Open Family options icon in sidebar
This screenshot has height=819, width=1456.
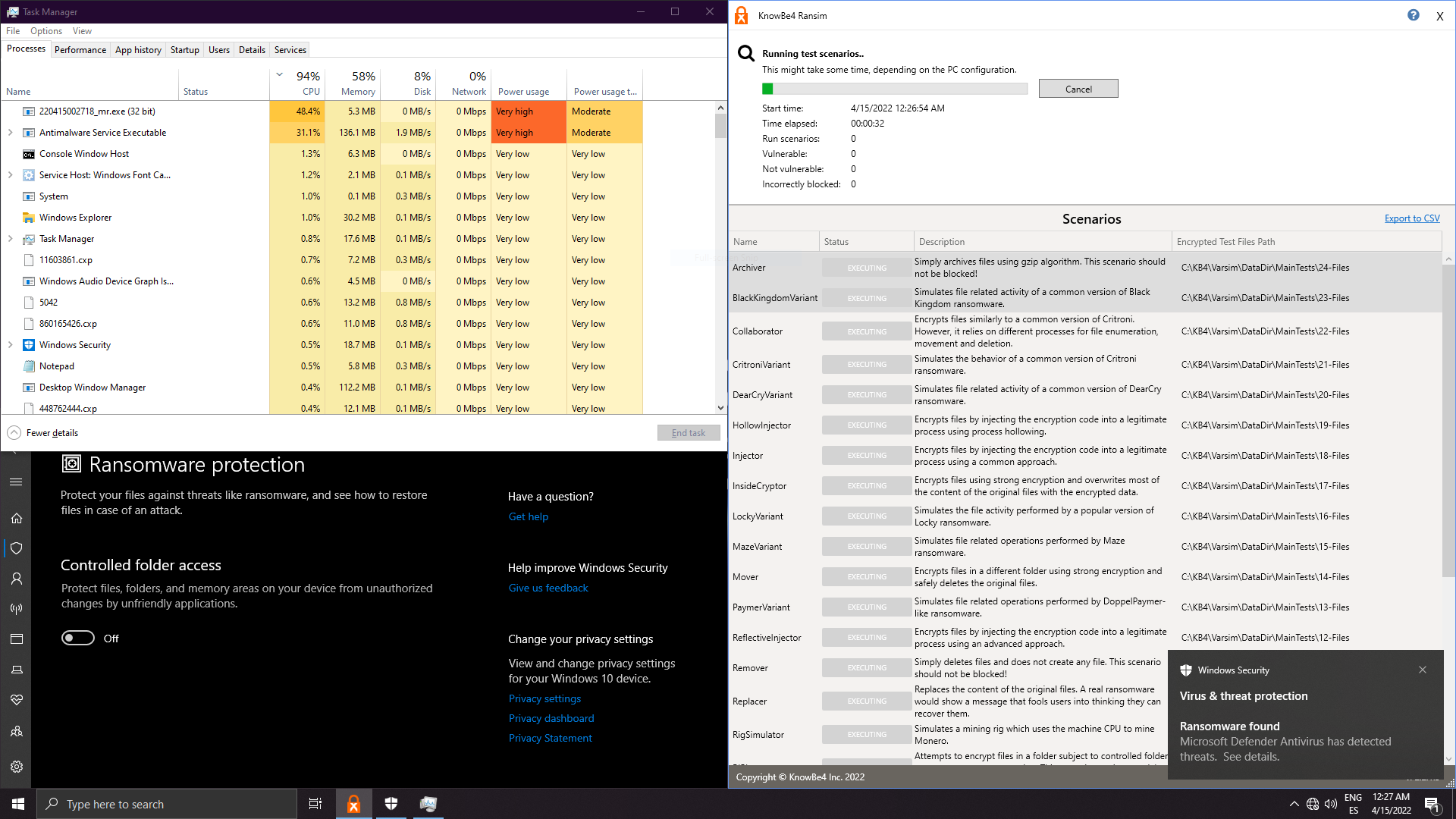17,732
